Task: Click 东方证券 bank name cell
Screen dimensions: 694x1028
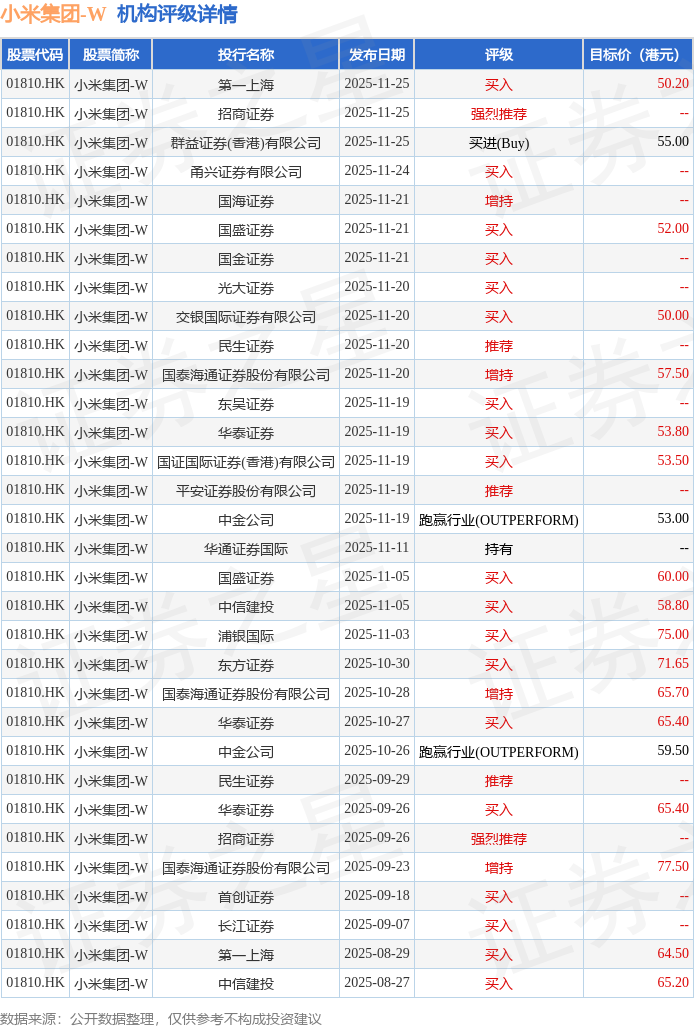Action: (x=246, y=664)
